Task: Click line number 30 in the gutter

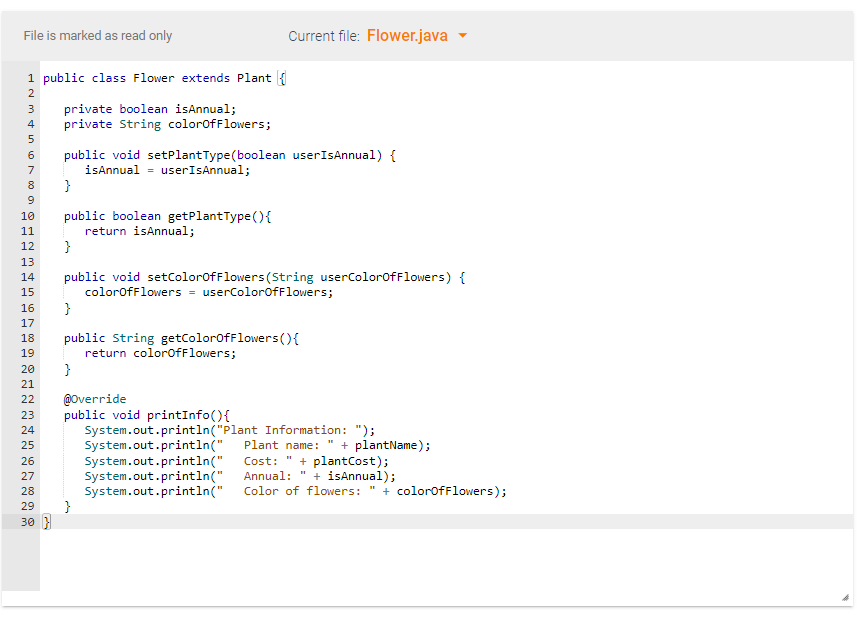Action: (27, 521)
